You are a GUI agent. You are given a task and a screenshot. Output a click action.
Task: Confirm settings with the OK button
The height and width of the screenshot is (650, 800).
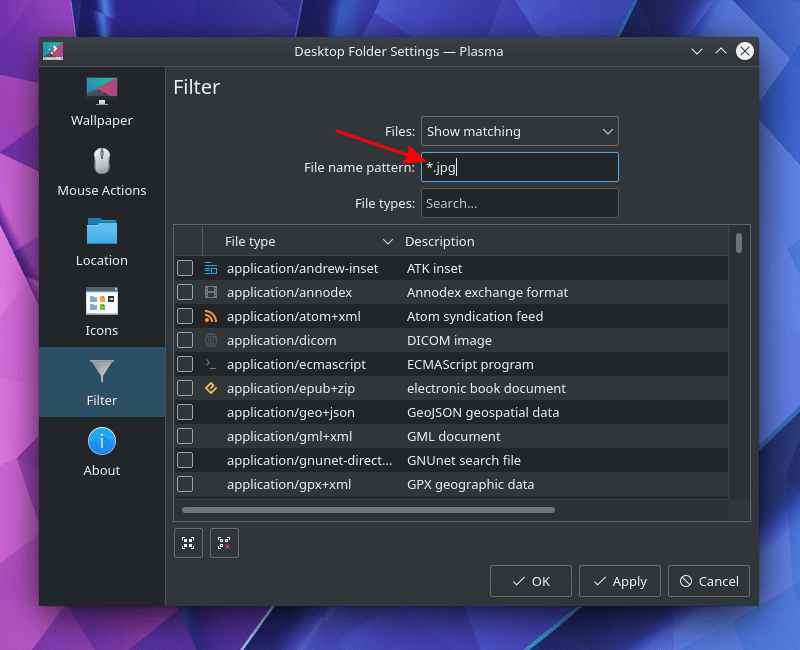[x=530, y=581]
